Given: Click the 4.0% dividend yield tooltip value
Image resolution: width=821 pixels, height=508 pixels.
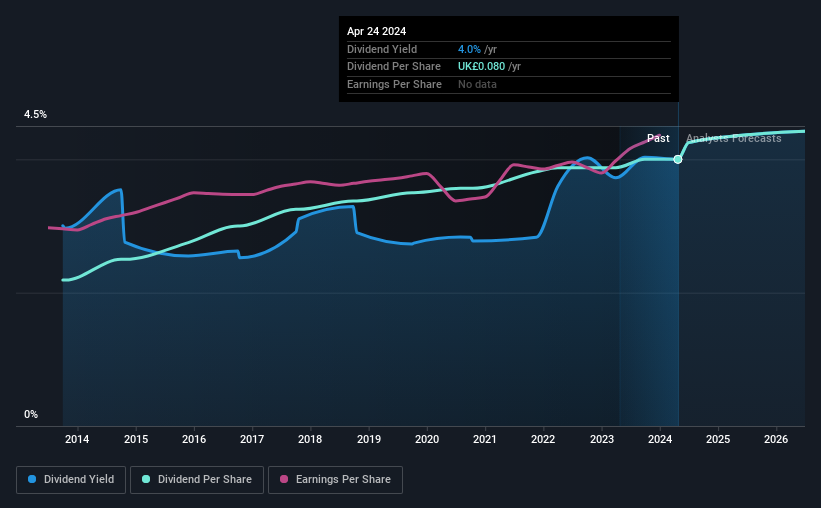Looking at the screenshot, I should [469, 49].
